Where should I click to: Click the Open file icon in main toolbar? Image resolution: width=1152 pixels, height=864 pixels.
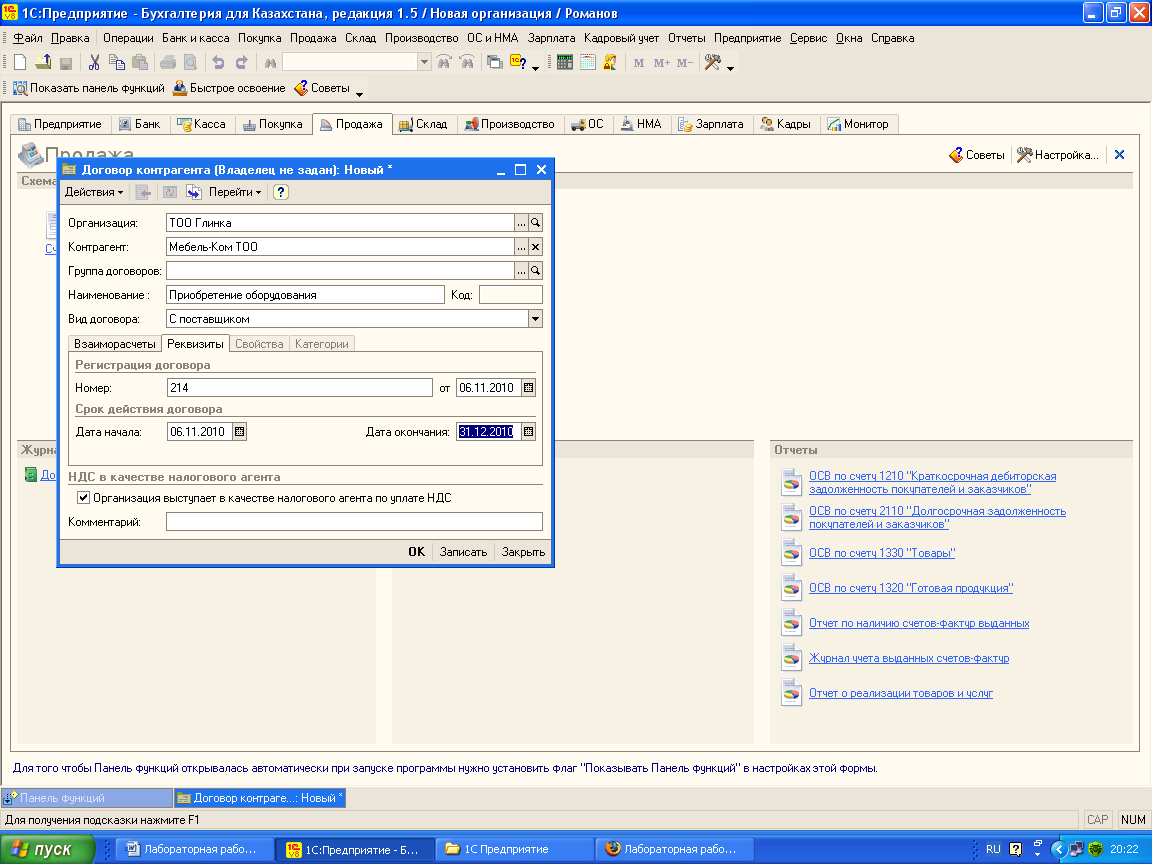pyautogui.click(x=43, y=63)
